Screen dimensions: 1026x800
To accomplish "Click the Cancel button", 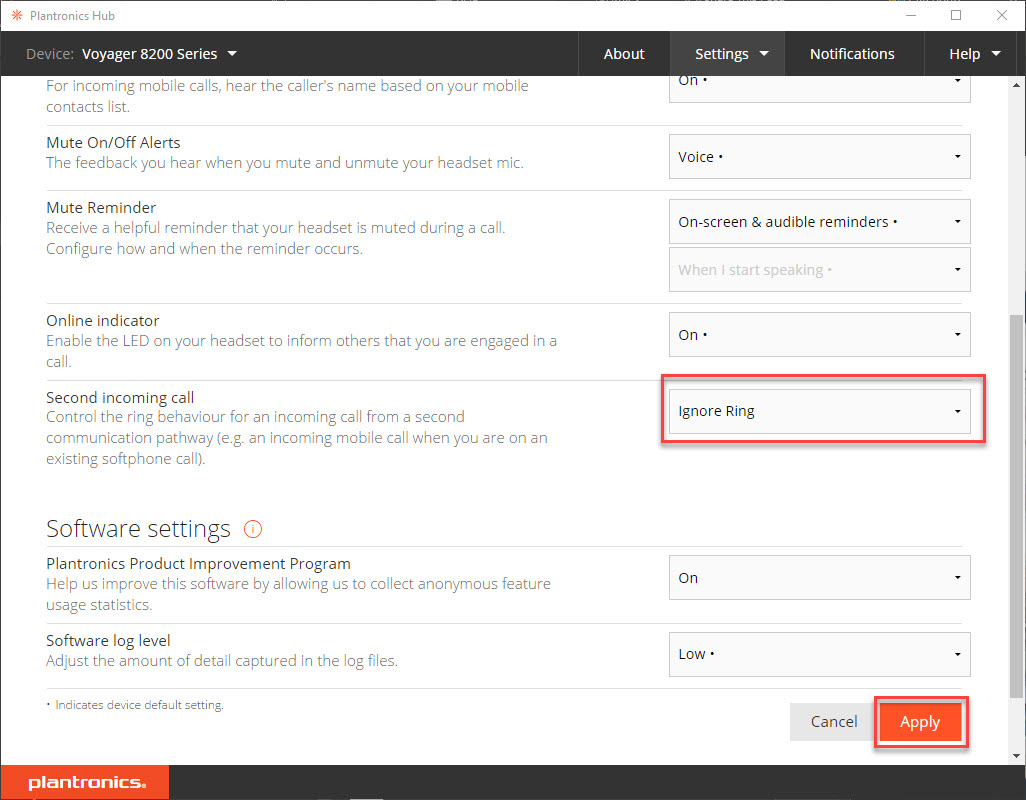I will (833, 722).
